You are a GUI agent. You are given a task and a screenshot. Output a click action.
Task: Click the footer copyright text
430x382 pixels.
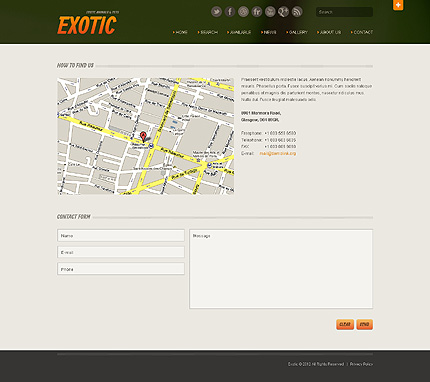(316, 364)
